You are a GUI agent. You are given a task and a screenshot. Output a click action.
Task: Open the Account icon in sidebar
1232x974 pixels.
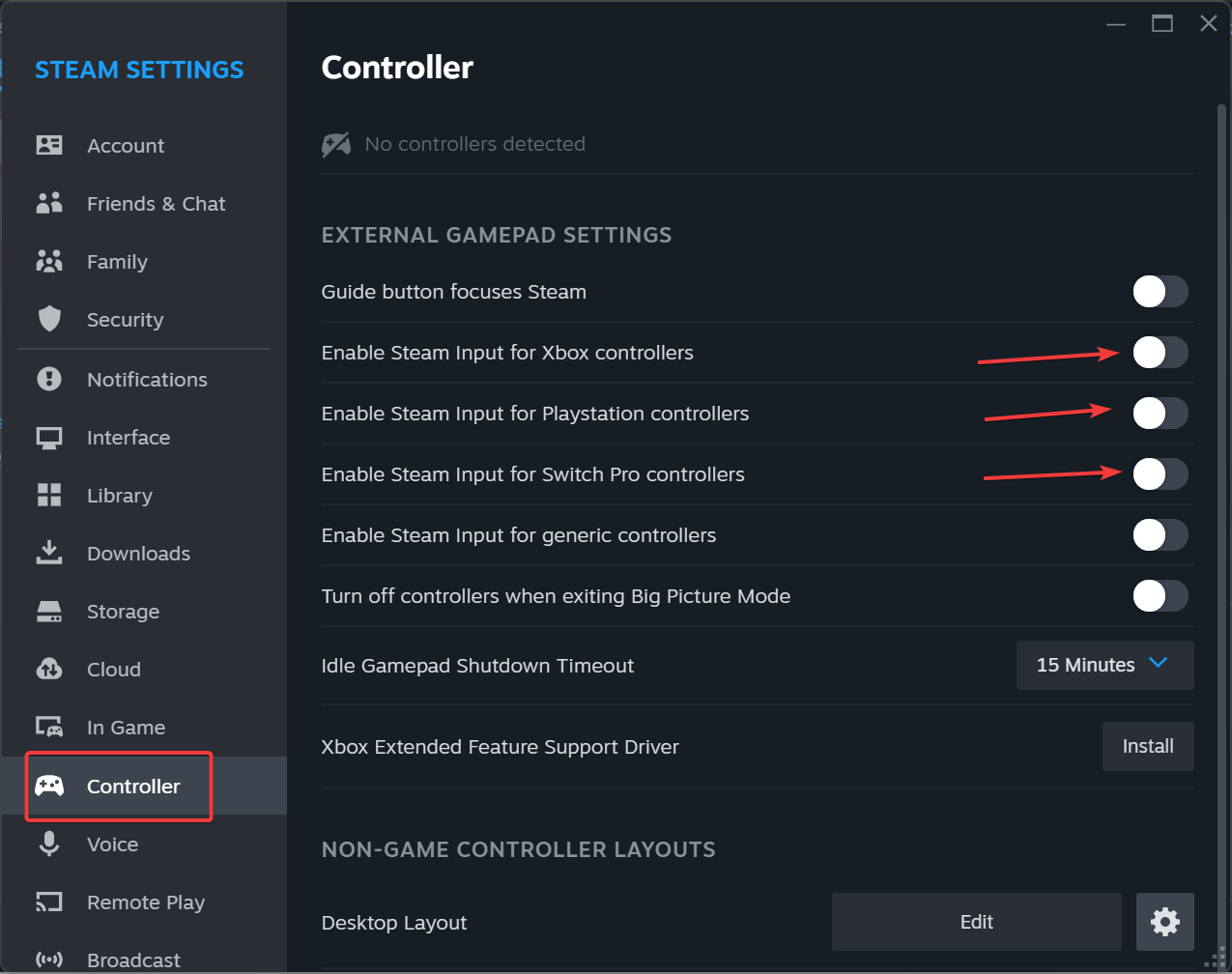[x=49, y=145]
